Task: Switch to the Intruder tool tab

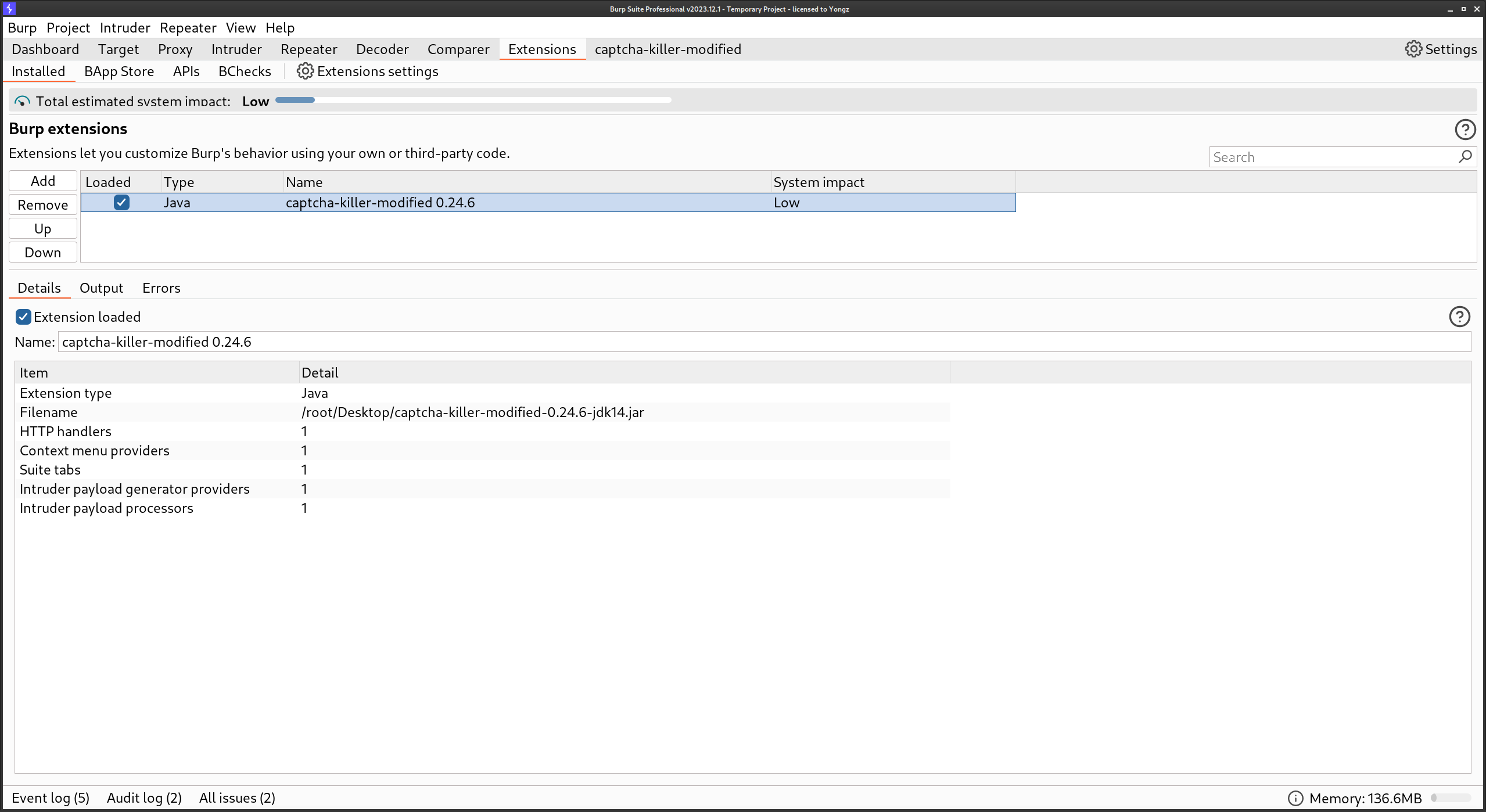Action: click(236, 49)
